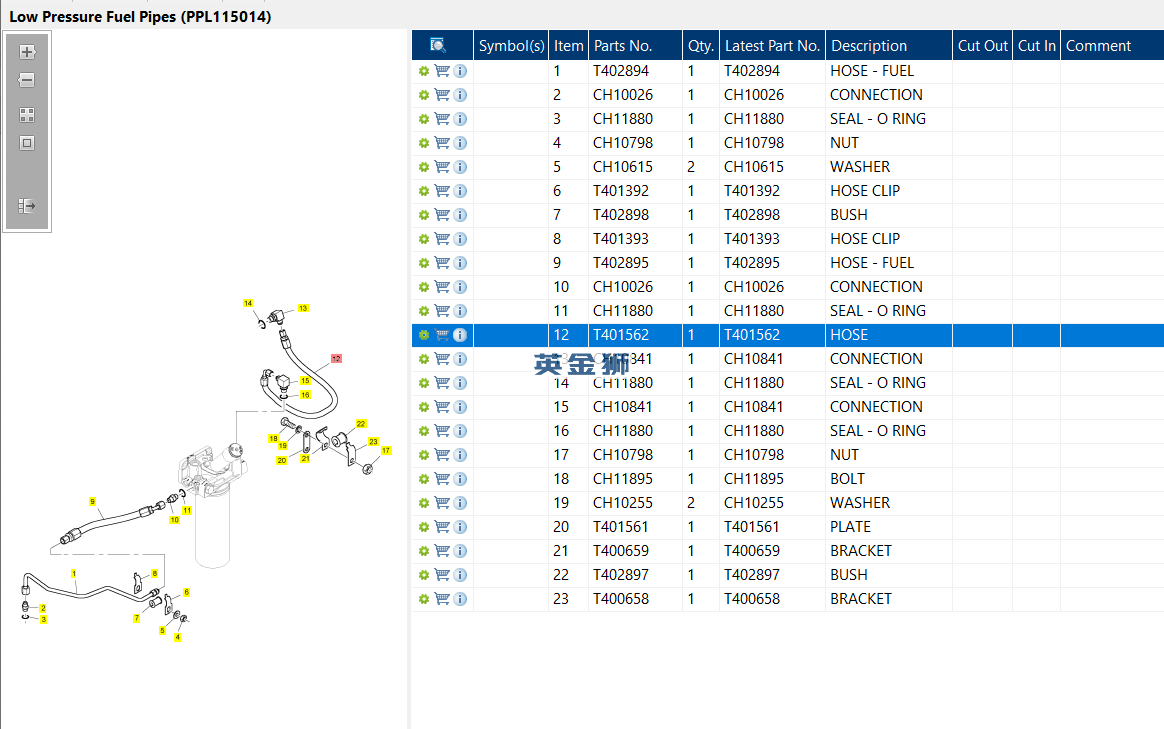Click the zoom in plus icon

coord(27,52)
